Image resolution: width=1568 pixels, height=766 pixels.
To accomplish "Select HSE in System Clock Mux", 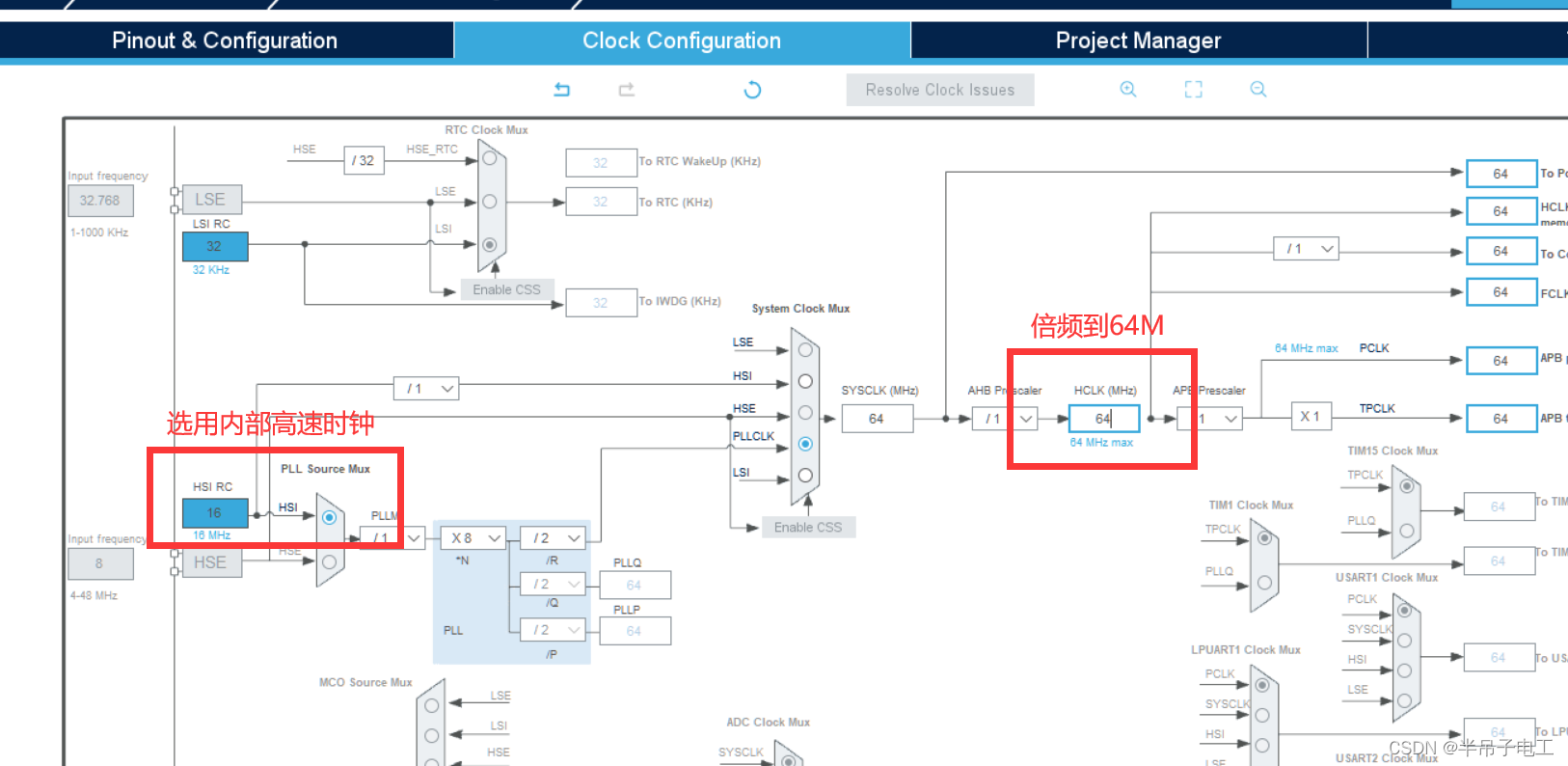I will (x=805, y=413).
